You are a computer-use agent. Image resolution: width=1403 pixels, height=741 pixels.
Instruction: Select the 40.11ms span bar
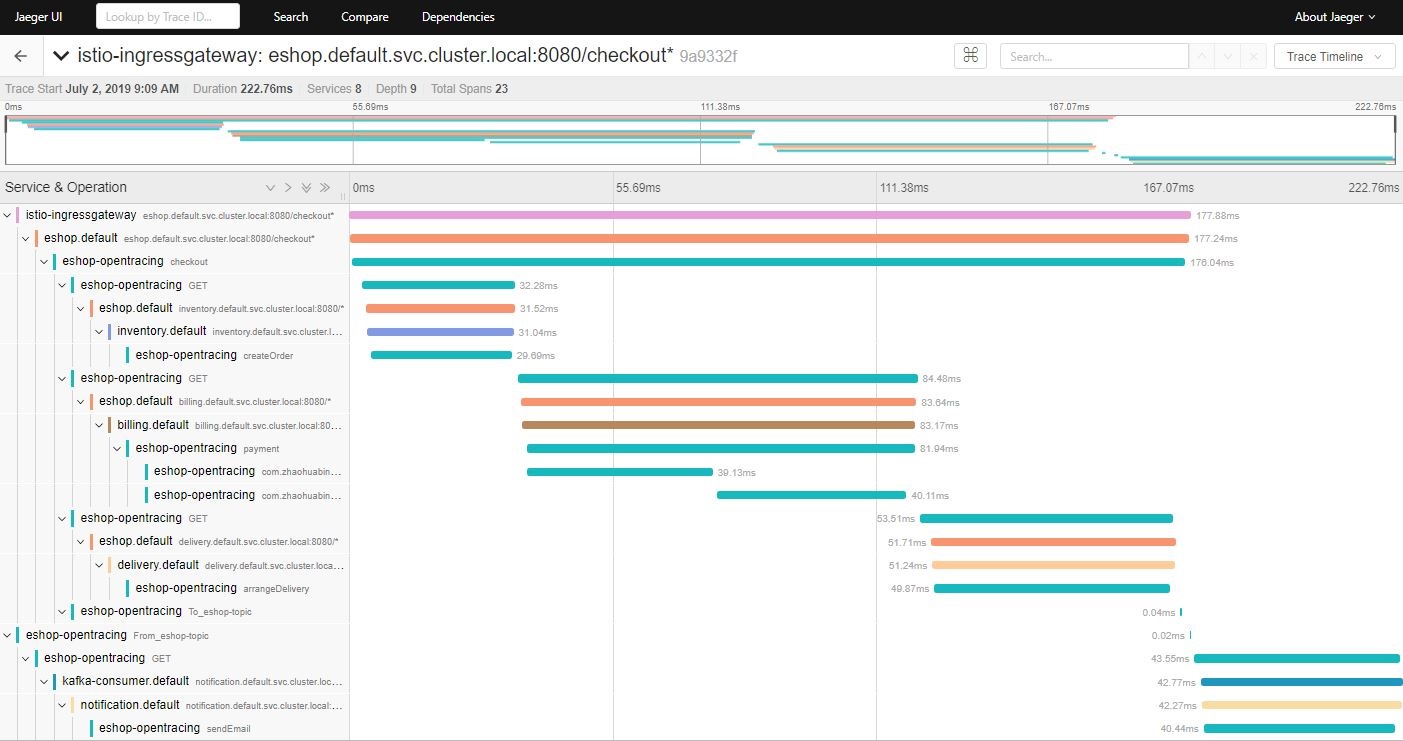click(811, 495)
